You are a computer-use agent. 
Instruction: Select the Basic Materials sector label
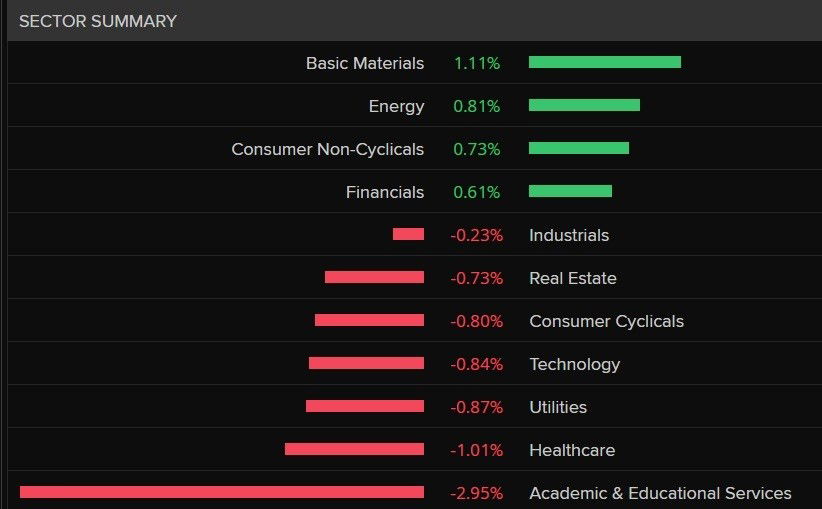[x=364, y=63]
